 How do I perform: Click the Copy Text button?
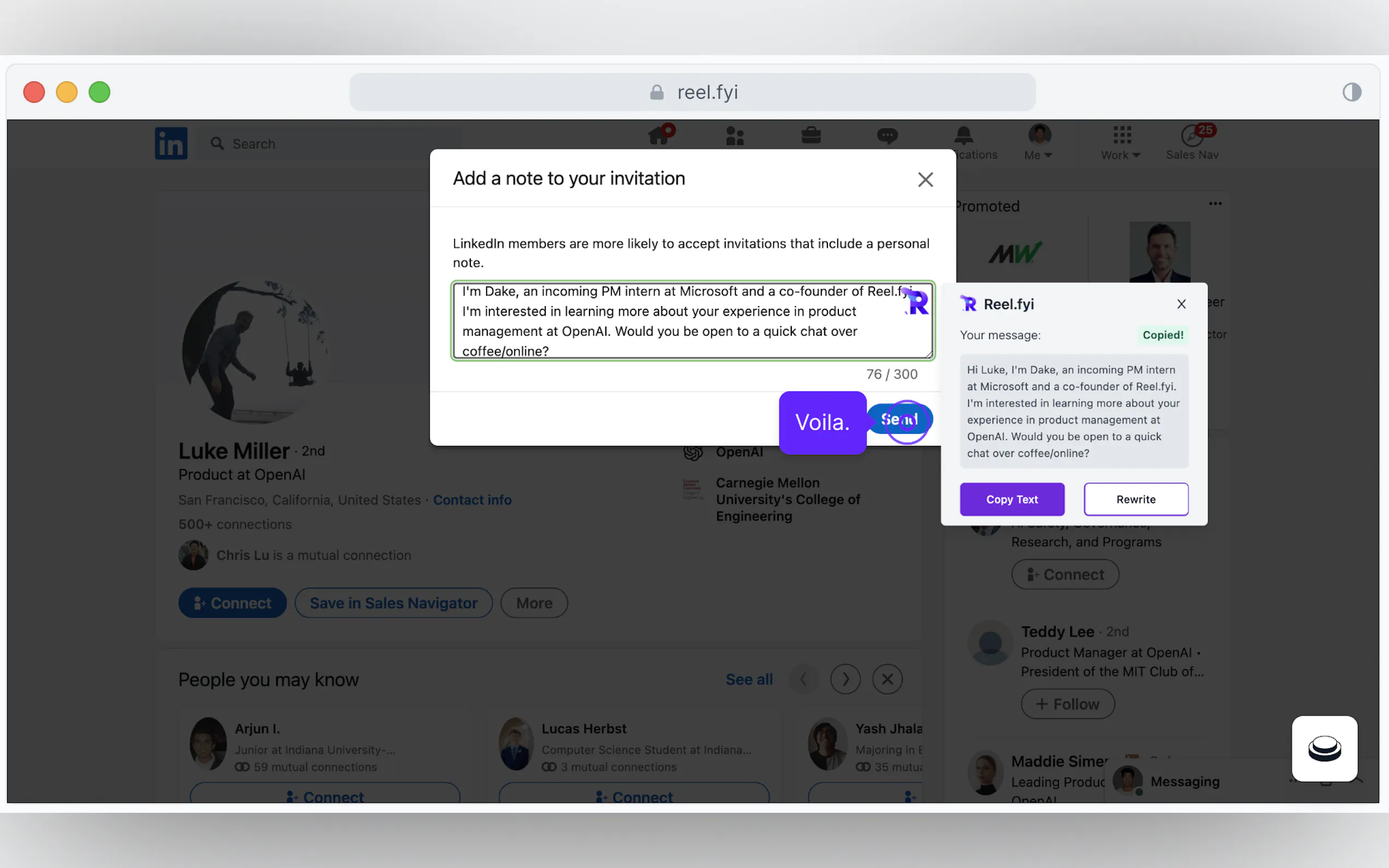[x=1012, y=499]
